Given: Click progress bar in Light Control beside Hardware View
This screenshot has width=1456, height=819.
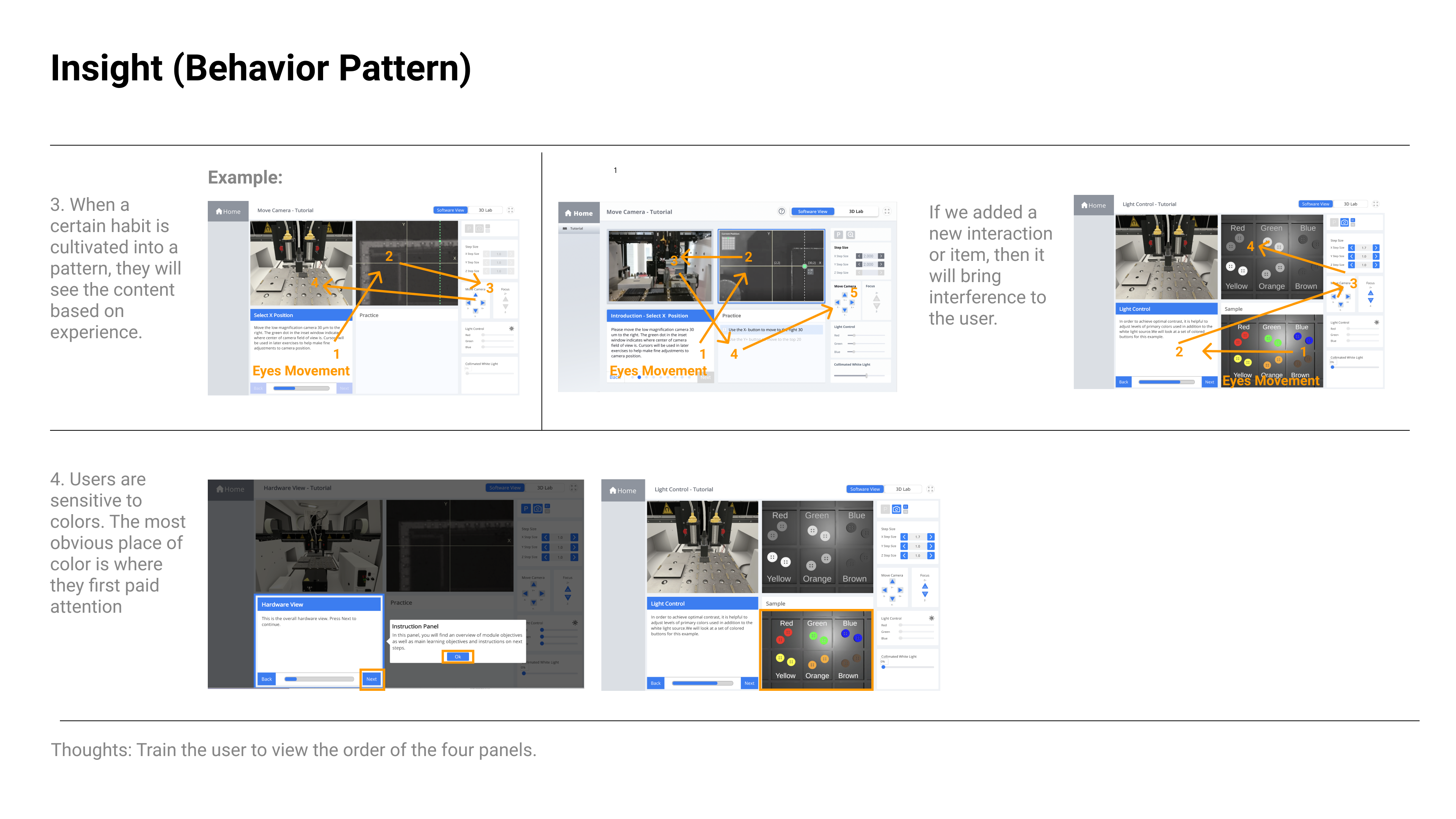Looking at the screenshot, I should point(703,683).
